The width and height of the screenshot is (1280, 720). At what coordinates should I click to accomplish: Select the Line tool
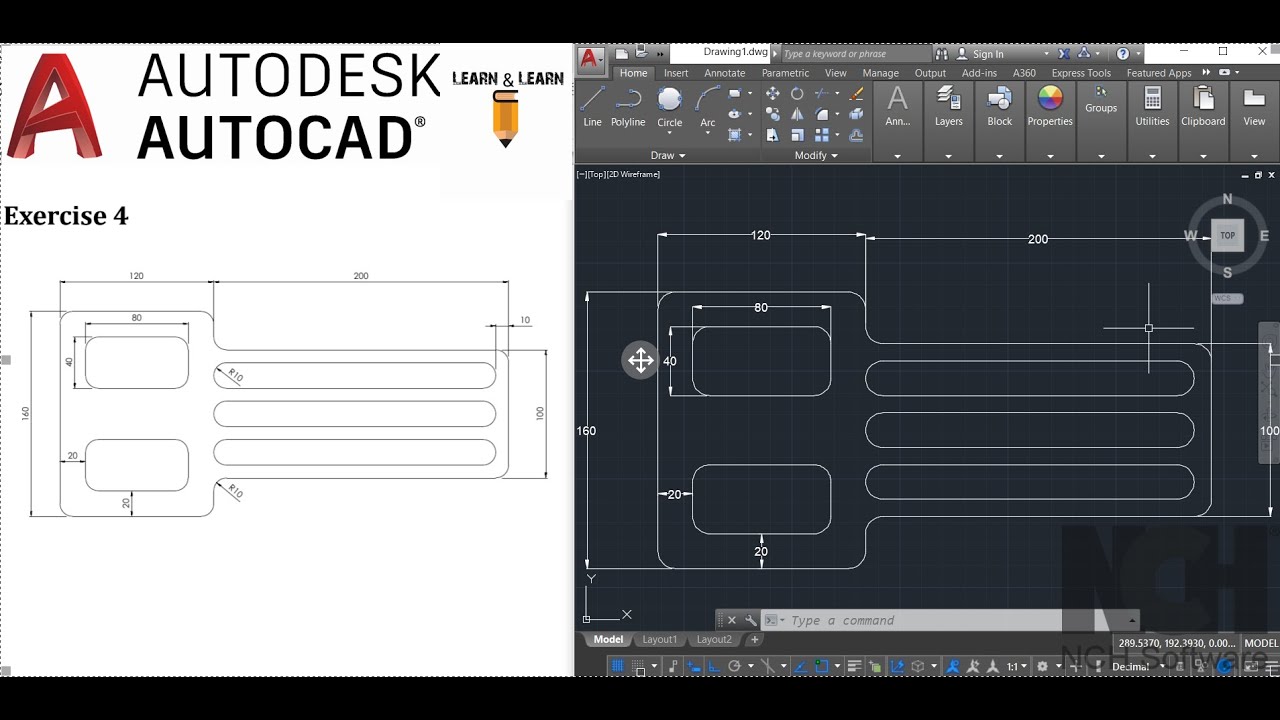(x=592, y=105)
